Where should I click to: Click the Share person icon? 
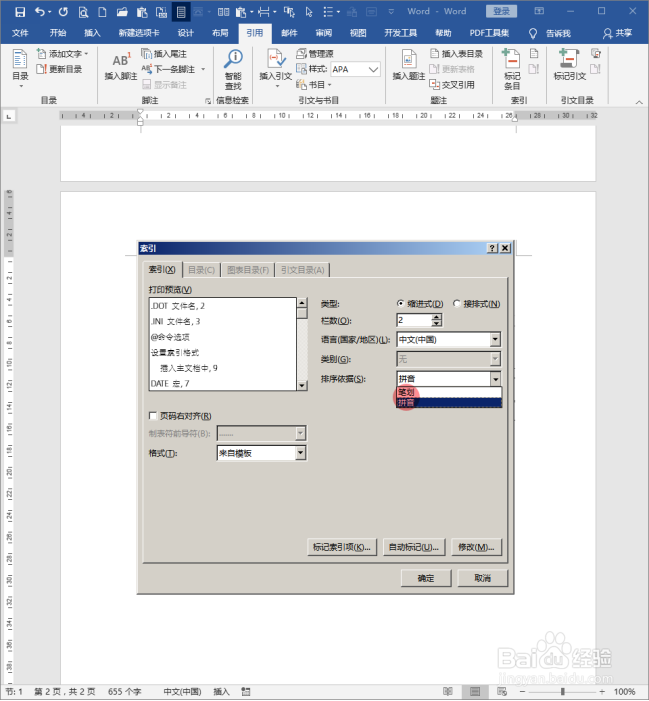(607, 34)
